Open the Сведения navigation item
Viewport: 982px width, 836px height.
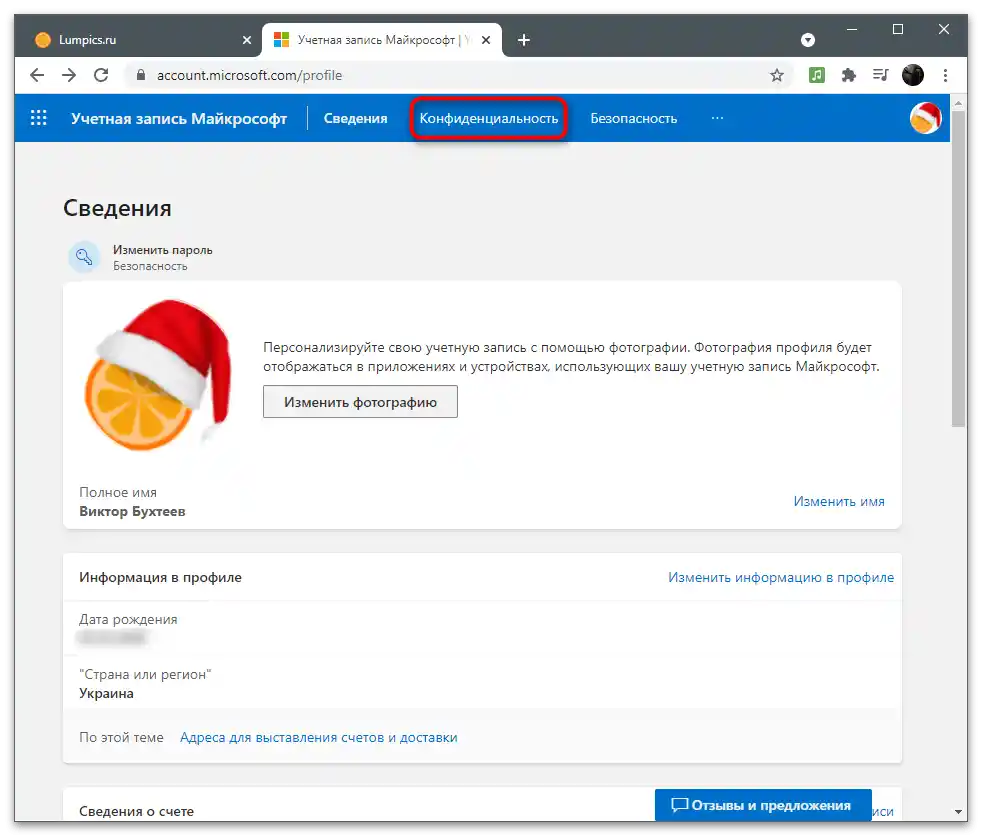click(355, 118)
